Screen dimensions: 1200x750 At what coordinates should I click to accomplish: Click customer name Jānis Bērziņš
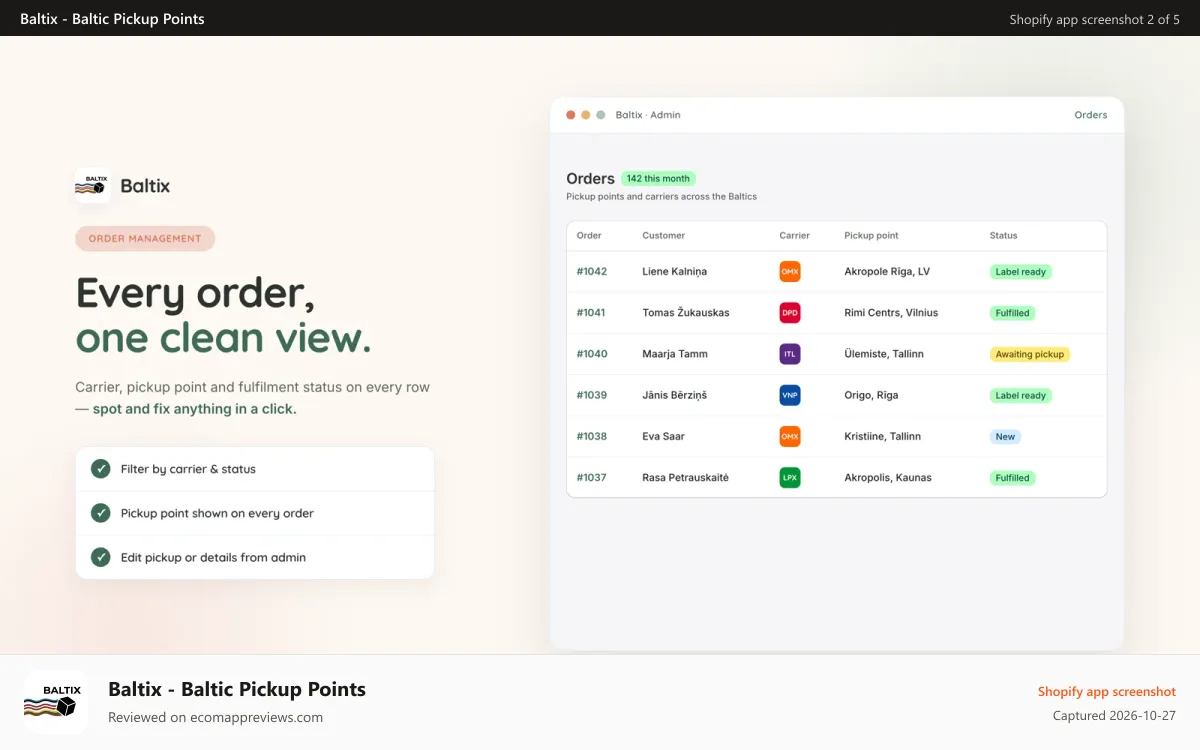pyautogui.click(x=675, y=395)
